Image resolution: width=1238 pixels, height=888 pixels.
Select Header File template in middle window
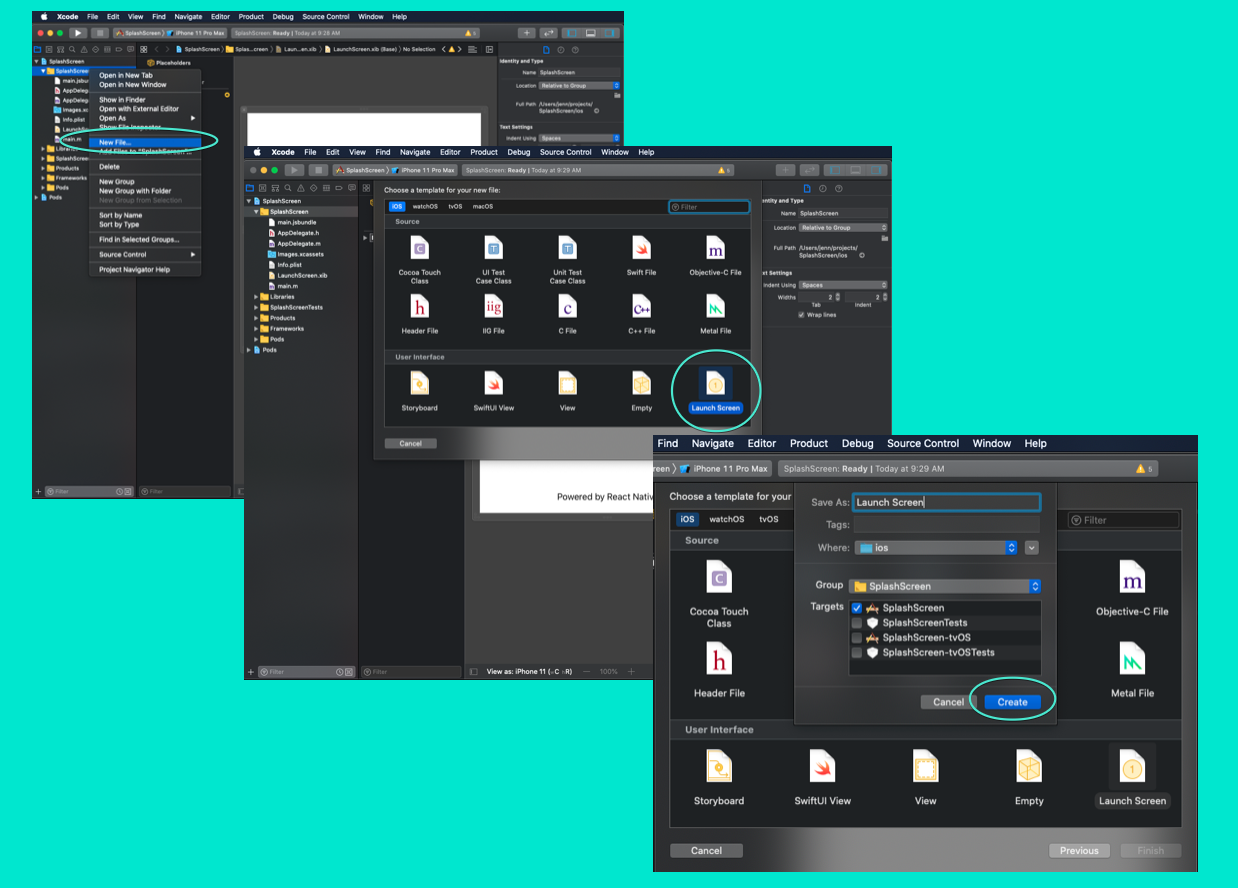[419, 314]
